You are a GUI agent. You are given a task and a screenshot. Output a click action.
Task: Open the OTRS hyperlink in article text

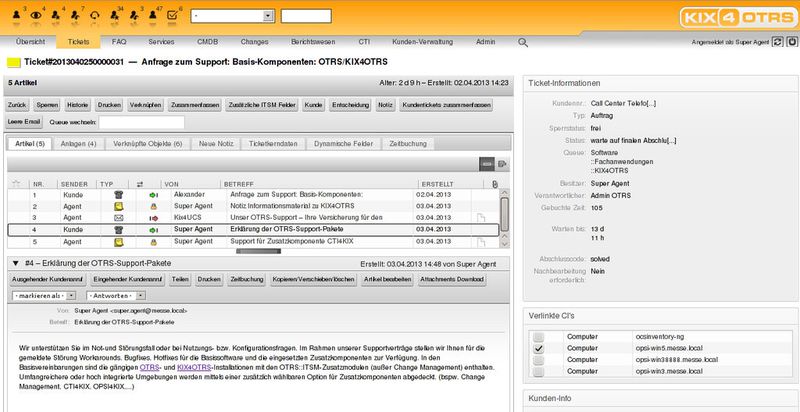click(x=150, y=367)
